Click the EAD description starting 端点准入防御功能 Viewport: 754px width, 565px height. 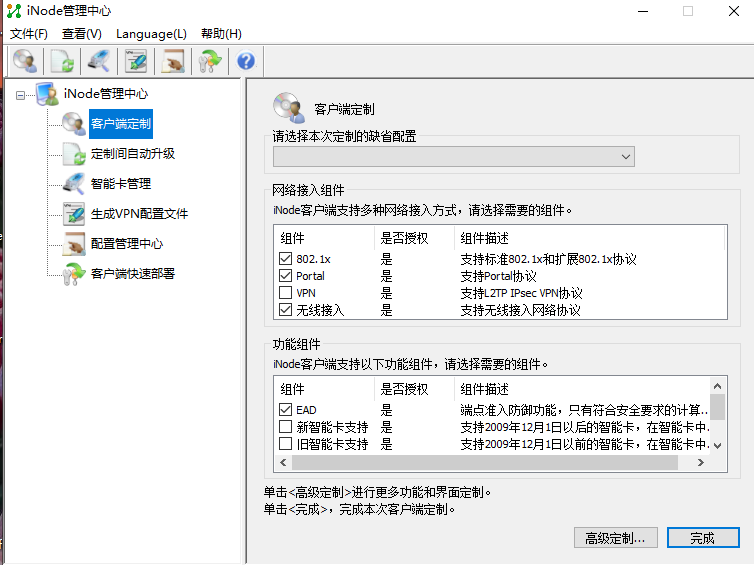pos(584,410)
